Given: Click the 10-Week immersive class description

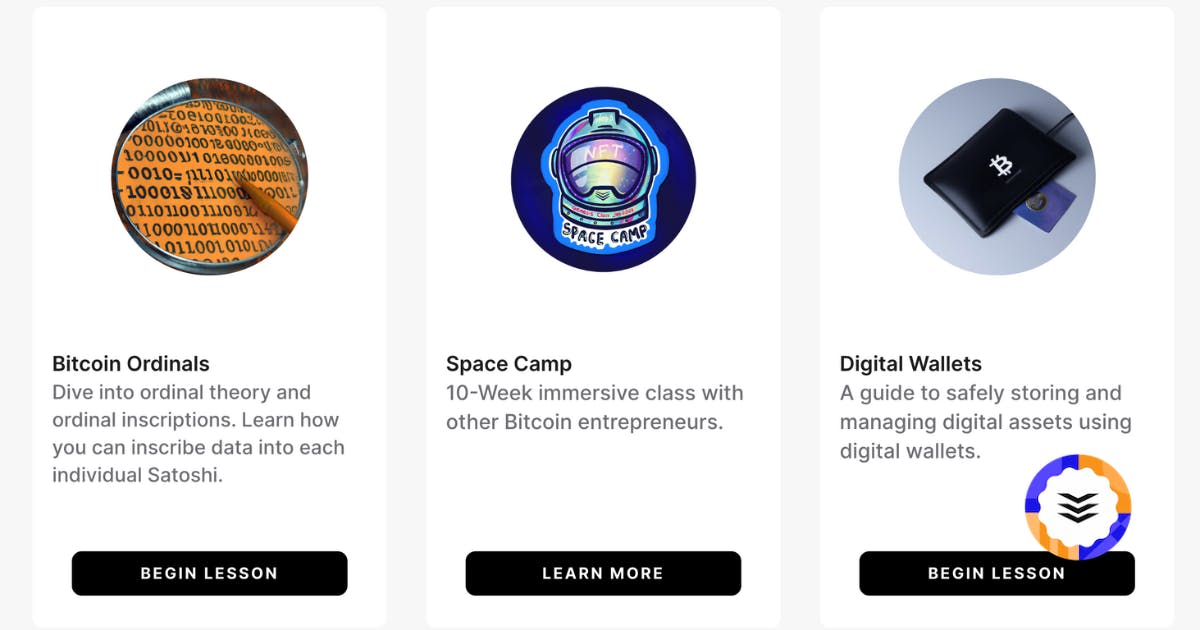Looking at the screenshot, I should pyautogui.click(x=596, y=408).
